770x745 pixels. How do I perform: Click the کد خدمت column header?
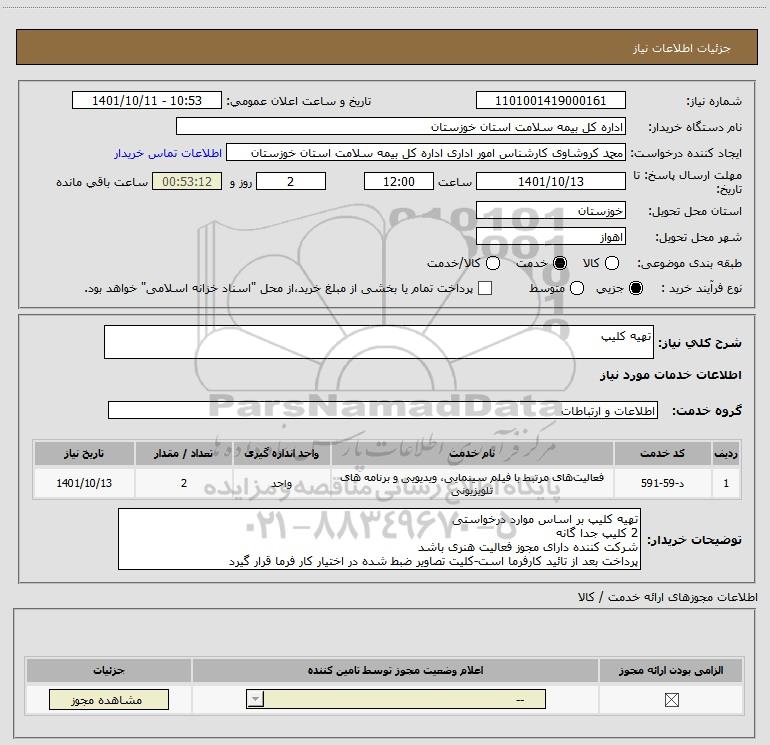662,453
